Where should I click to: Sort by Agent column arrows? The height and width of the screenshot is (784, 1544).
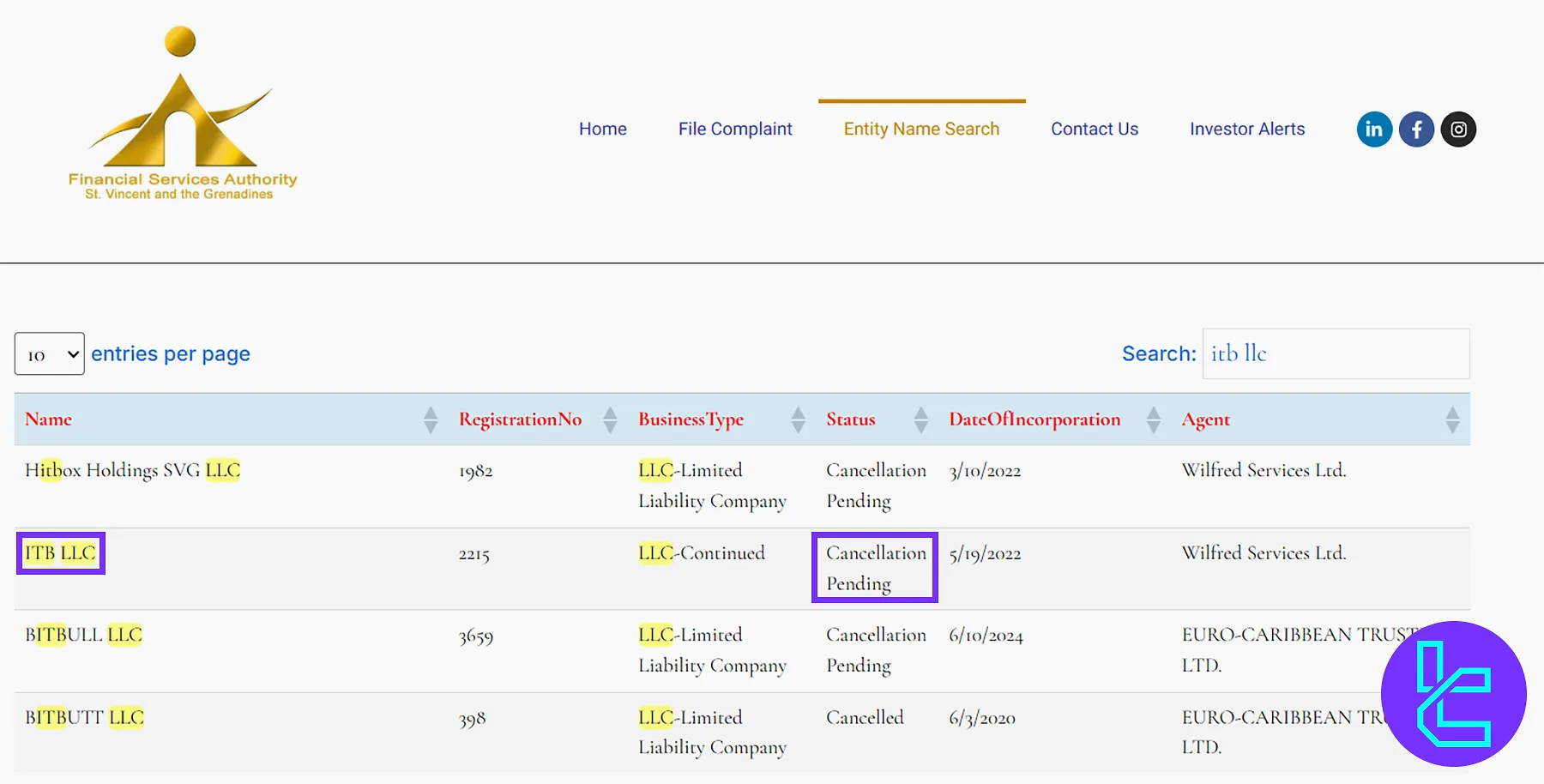[1451, 419]
